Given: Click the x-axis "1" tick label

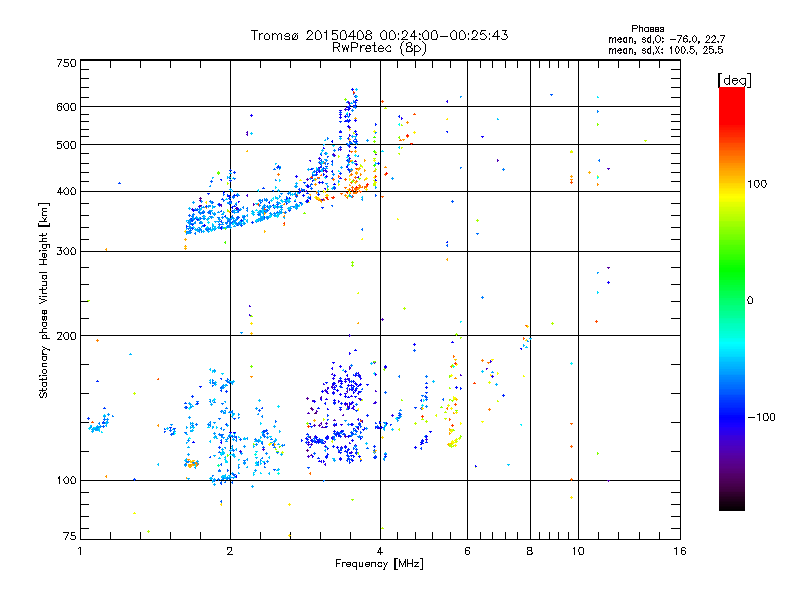Looking at the screenshot, I should click(x=80, y=551).
